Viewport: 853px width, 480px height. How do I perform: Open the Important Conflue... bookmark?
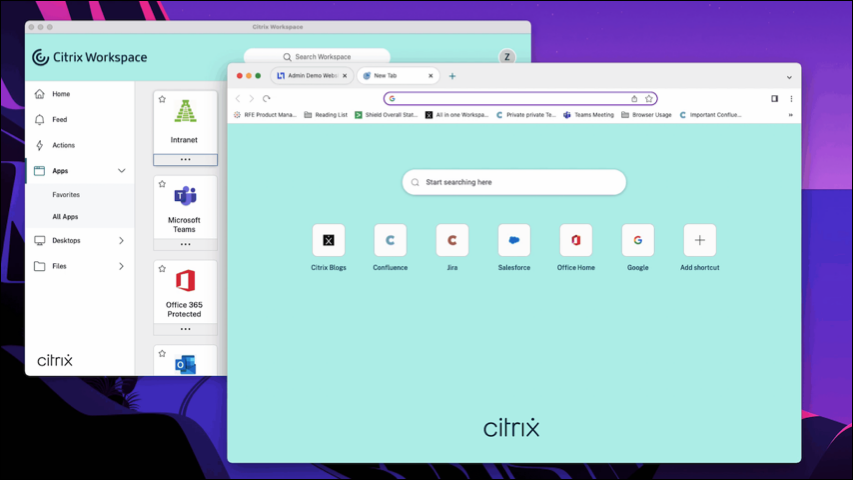[x=710, y=115]
